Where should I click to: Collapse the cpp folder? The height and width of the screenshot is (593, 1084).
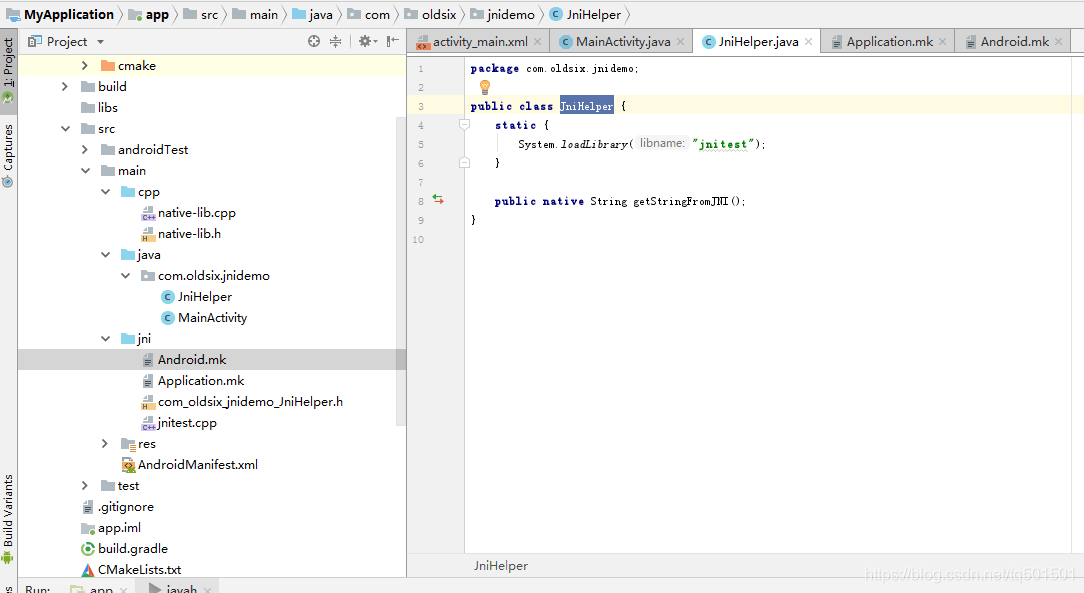click(x=105, y=191)
